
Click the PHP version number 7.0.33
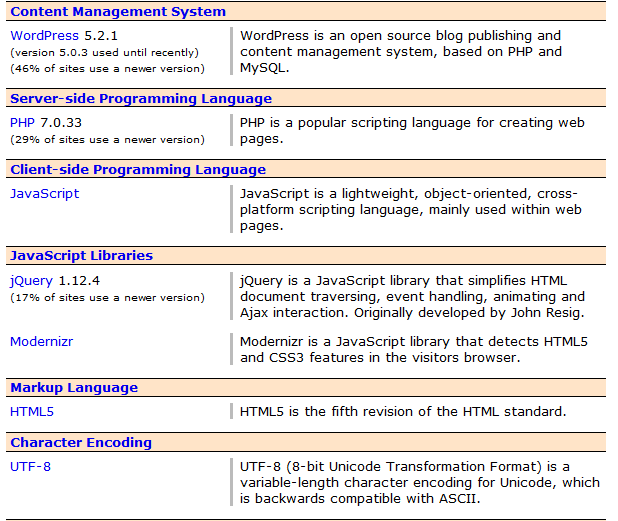[x=61, y=123]
